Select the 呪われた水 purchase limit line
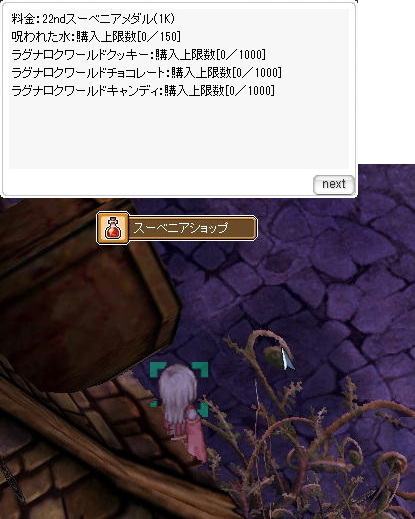 (x=96, y=37)
